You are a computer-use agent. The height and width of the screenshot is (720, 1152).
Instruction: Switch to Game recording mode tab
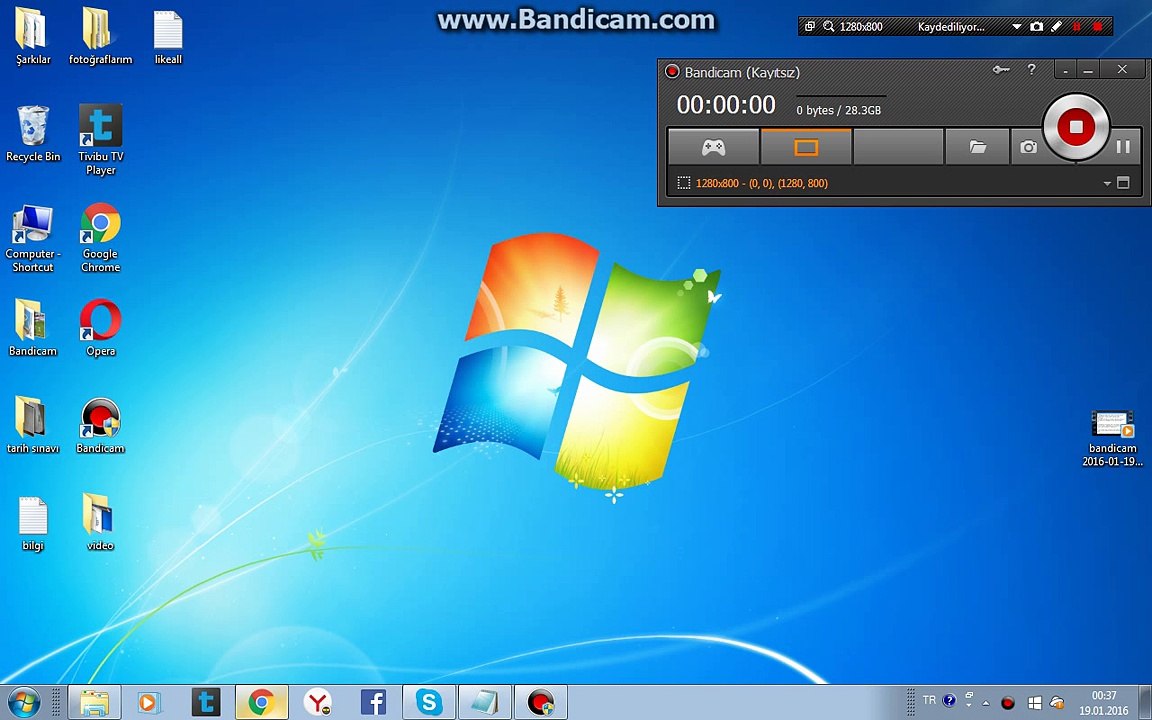click(x=713, y=147)
